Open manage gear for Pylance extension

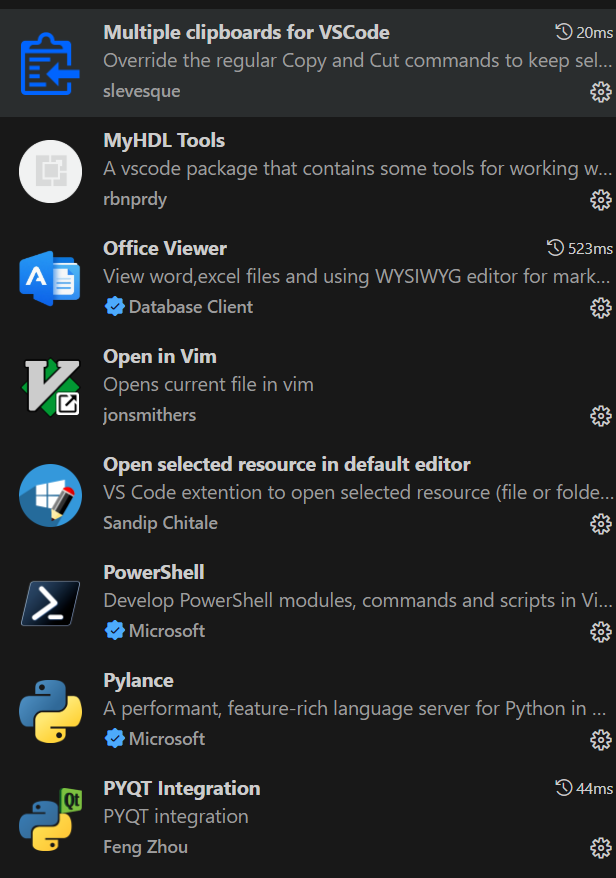(601, 740)
